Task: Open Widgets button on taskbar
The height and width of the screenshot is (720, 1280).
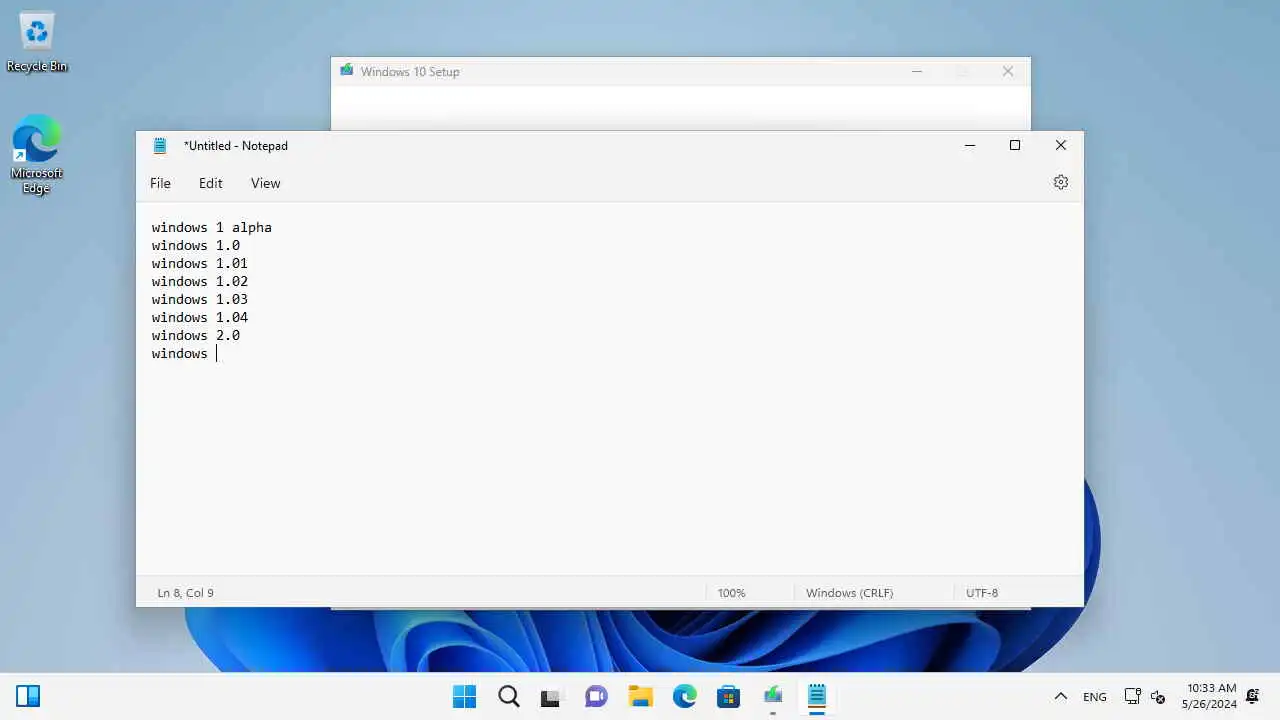Action: (28, 696)
